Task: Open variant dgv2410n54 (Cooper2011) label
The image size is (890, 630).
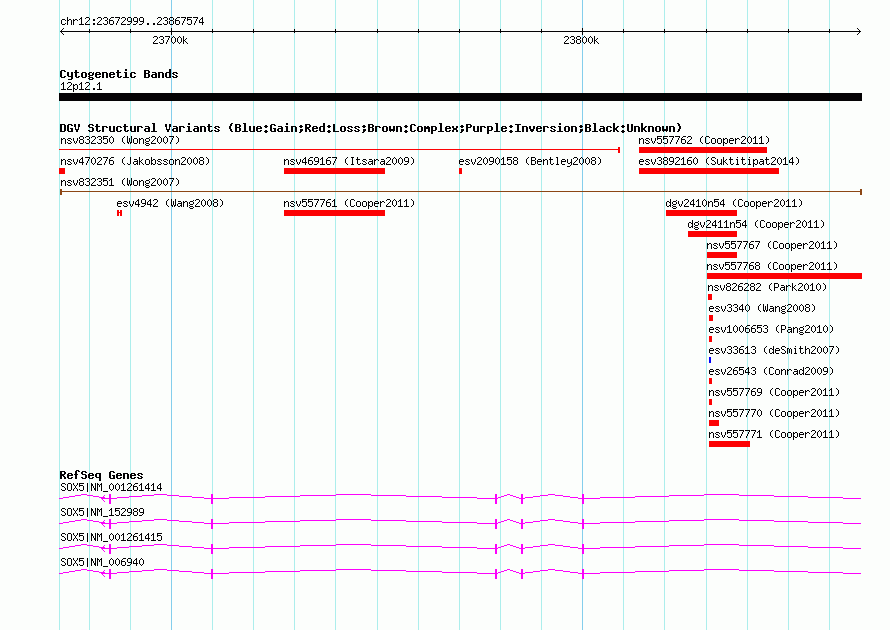Action: click(x=734, y=203)
